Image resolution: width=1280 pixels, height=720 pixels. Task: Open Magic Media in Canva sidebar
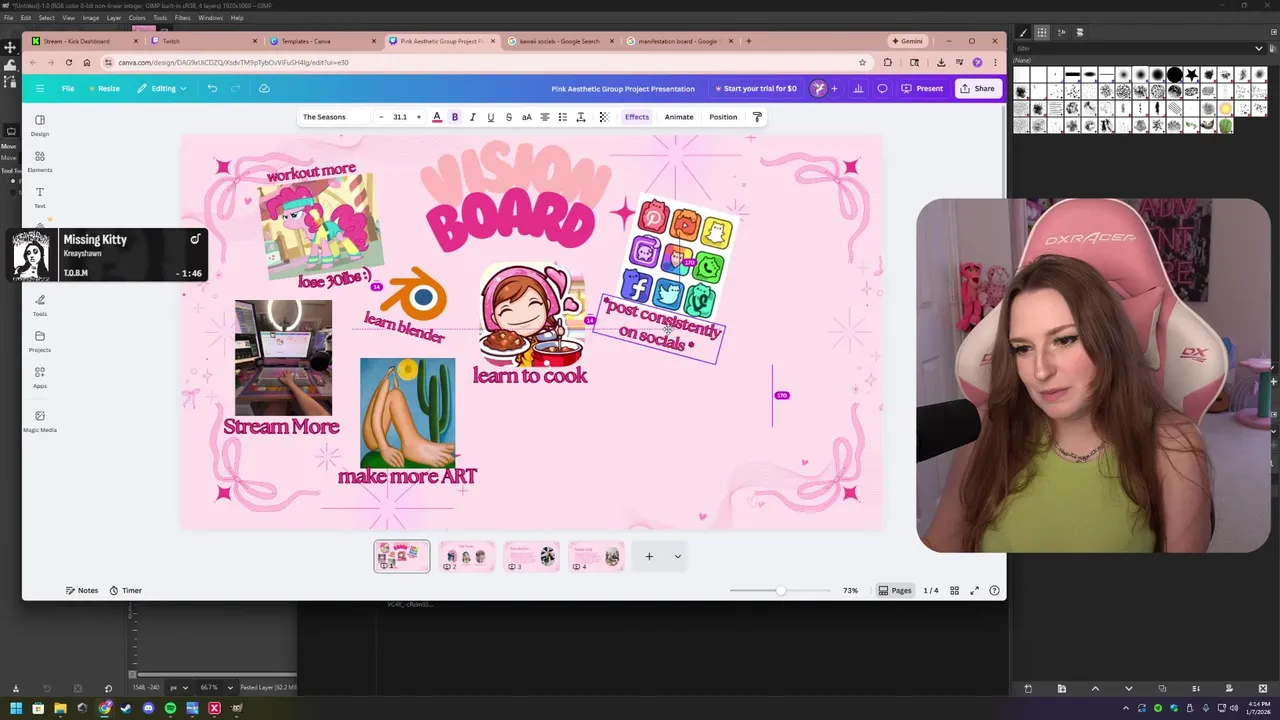point(40,421)
